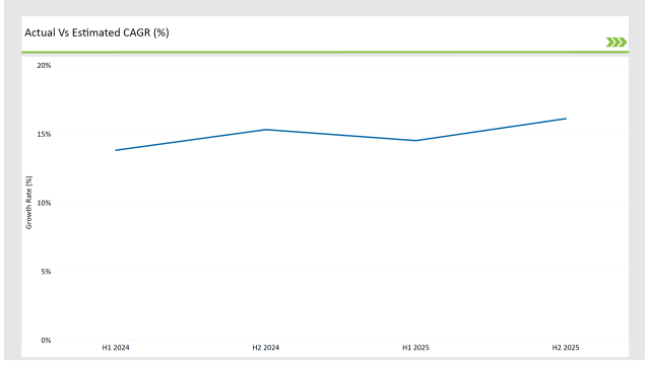
Task: Click the line's H2 2025 end point
Action: point(565,119)
